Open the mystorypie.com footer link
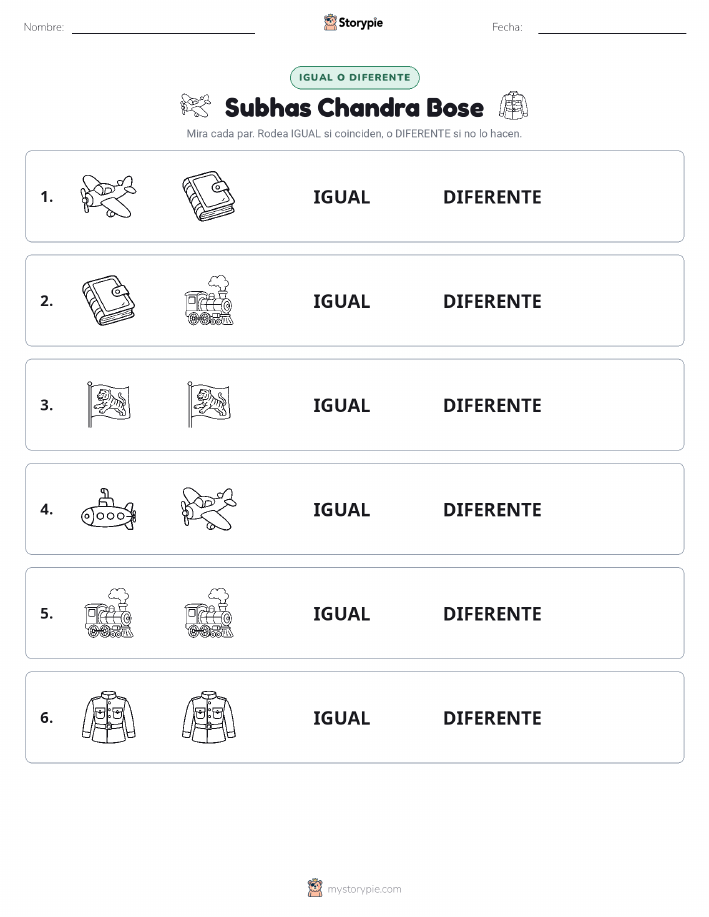The width and height of the screenshot is (709, 917). (364, 889)
